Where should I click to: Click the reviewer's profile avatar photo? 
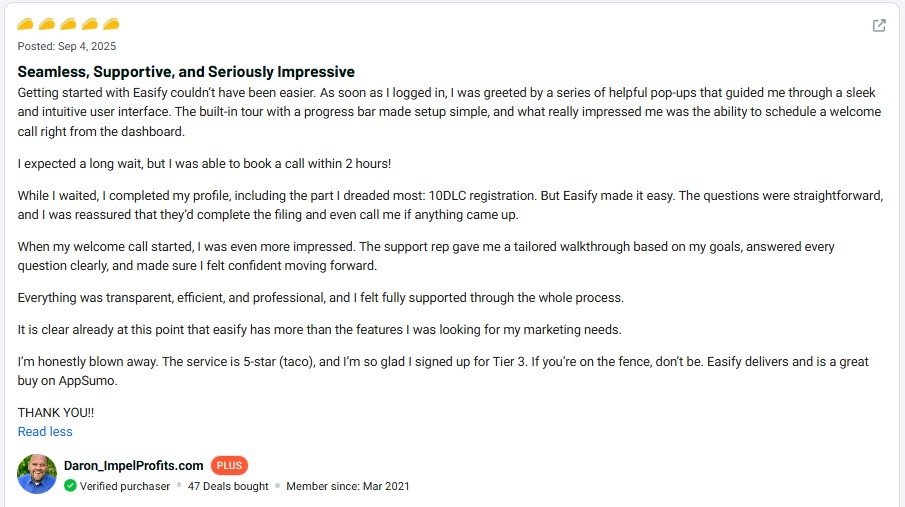[x=37, y=474]
